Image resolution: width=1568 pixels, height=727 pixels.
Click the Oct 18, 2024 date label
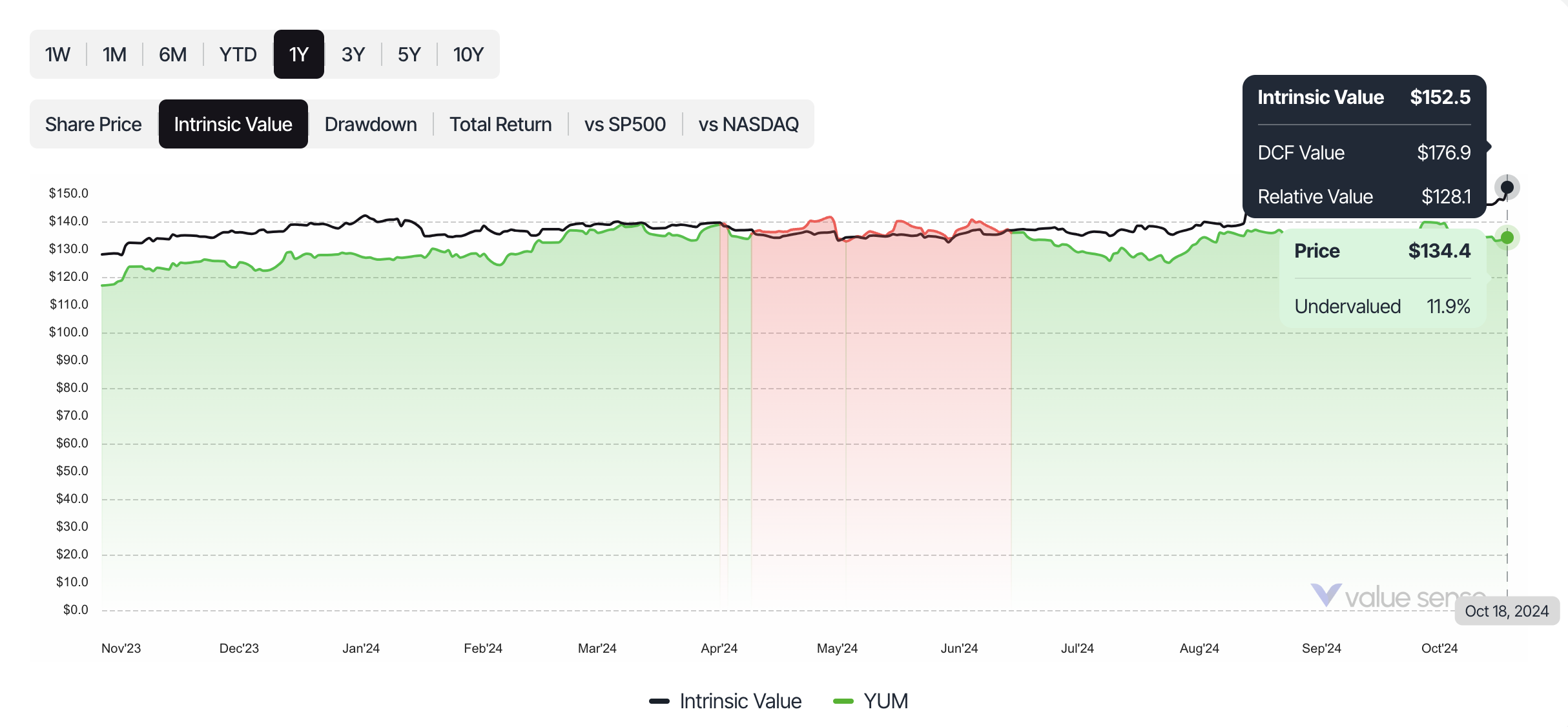click(1507, 611)
